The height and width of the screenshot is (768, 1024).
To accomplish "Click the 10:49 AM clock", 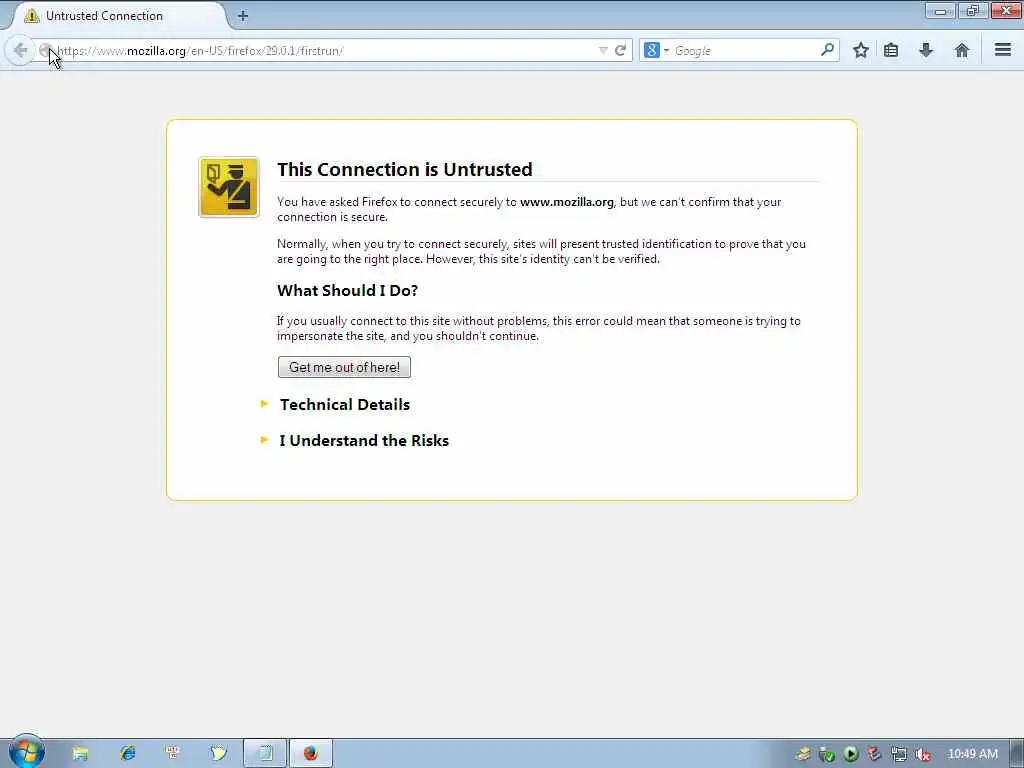I will pyautogui.click(x=972, y=754).
